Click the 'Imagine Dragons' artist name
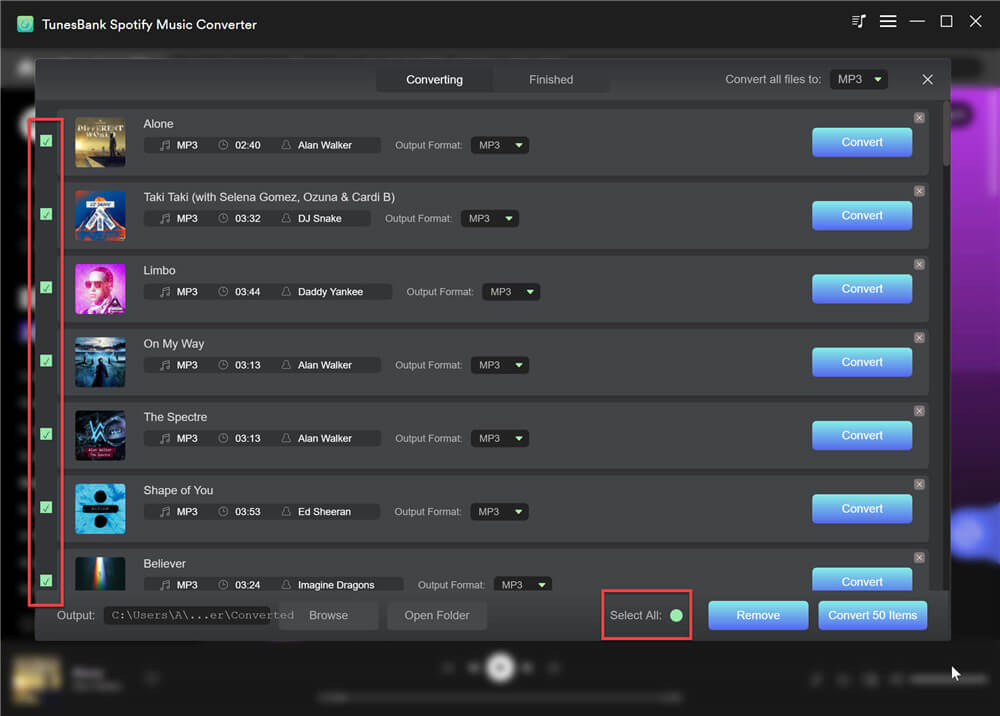This screenshot has width=1000, height=716. [336, 585]
